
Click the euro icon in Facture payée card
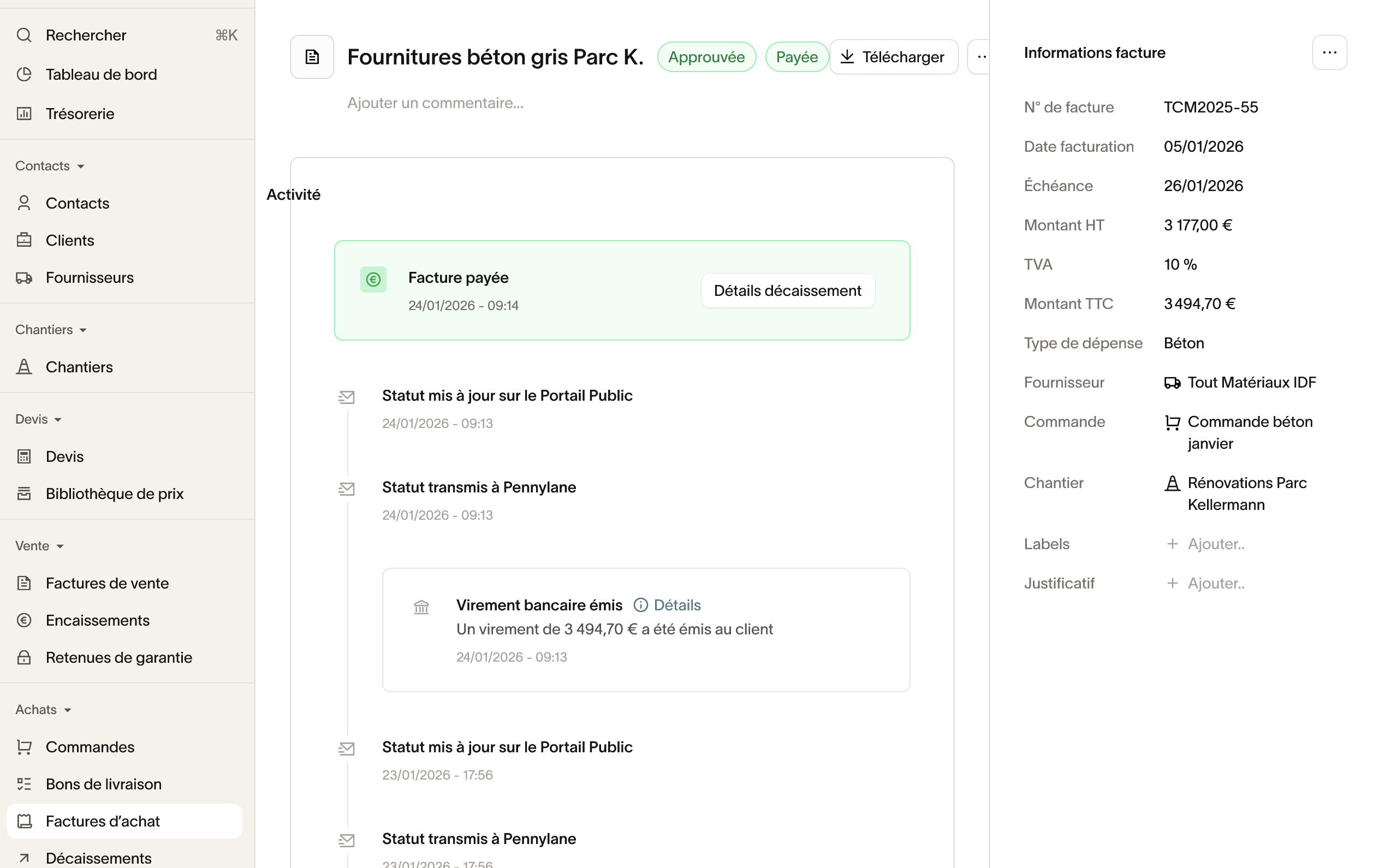373,280
